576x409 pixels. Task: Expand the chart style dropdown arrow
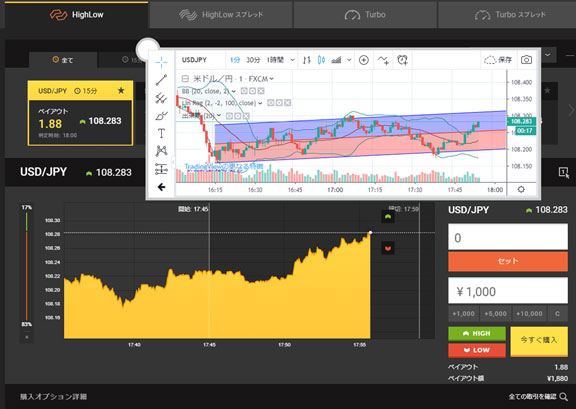point(349,60)
